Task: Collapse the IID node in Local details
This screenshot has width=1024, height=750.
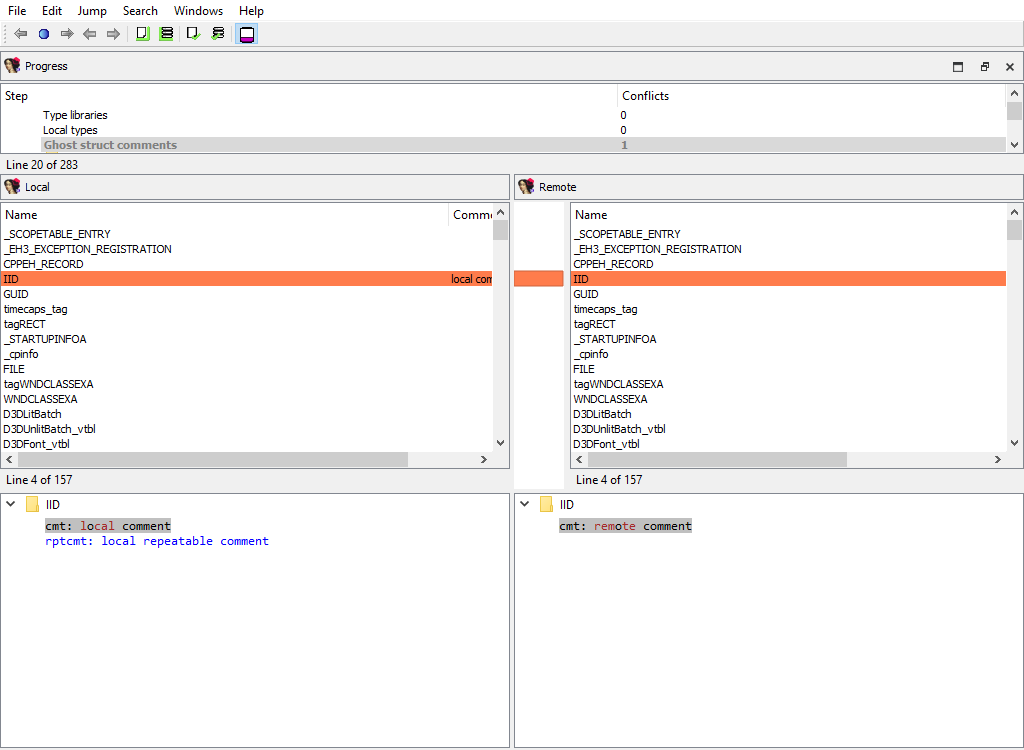Action: (x=11, y=505)
